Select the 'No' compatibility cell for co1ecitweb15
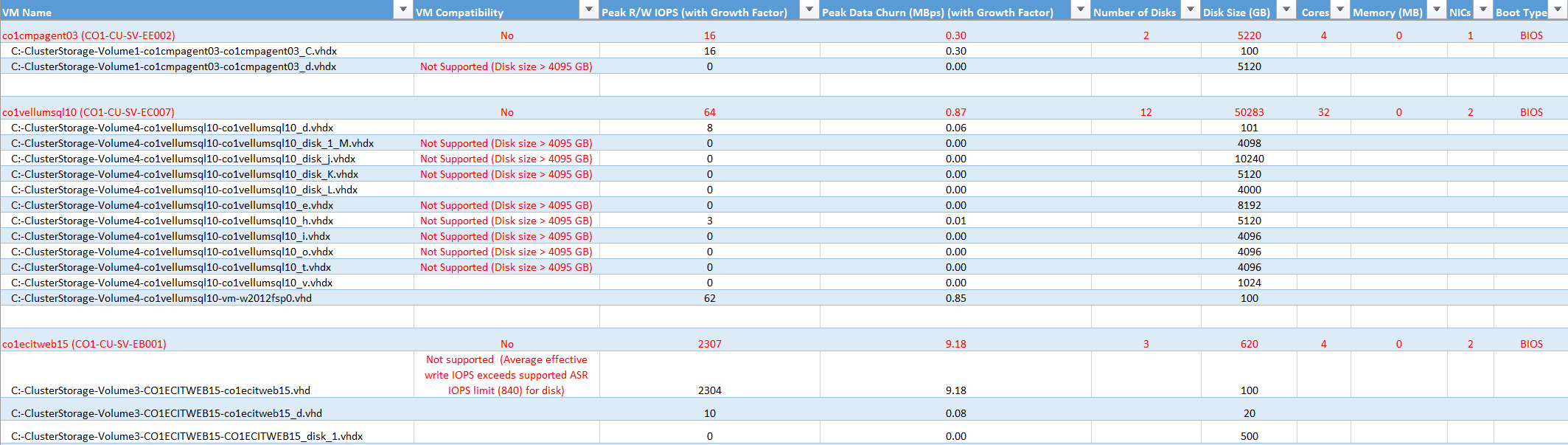1568x445 pixels. [x=507, y=344]
